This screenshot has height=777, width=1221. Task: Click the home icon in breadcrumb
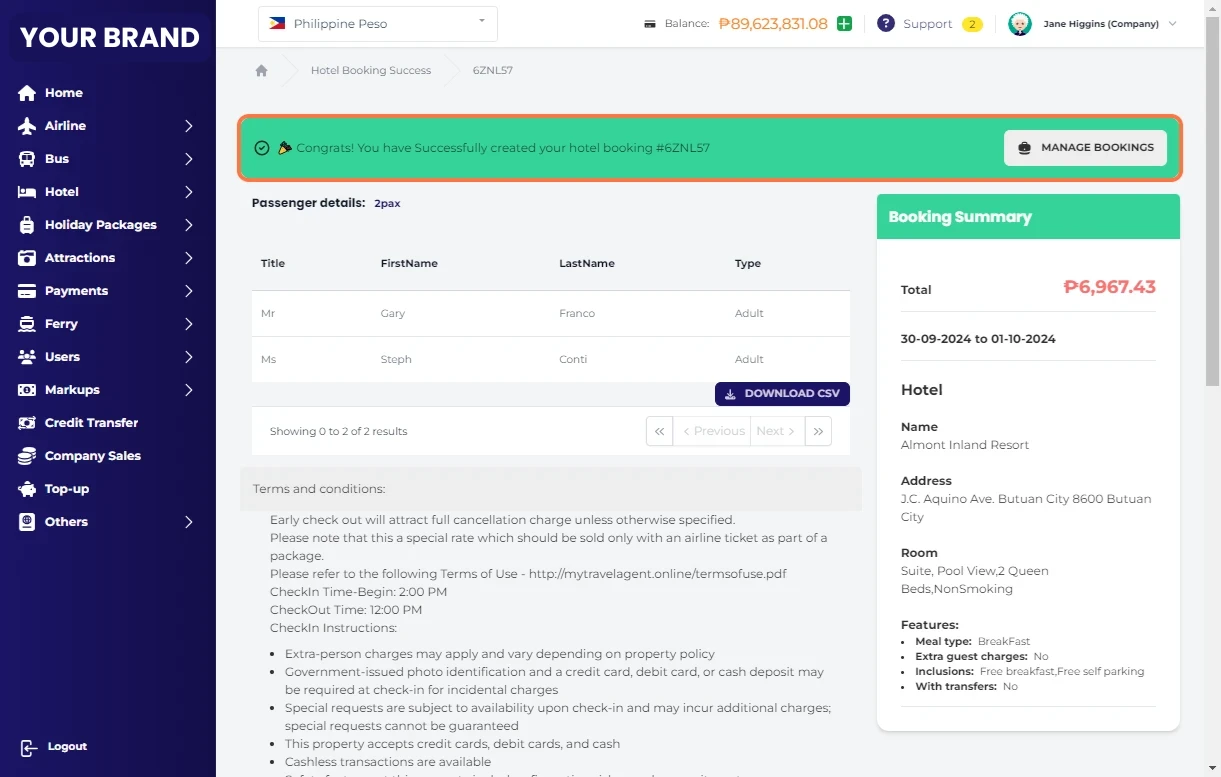(x=261, y=71)
